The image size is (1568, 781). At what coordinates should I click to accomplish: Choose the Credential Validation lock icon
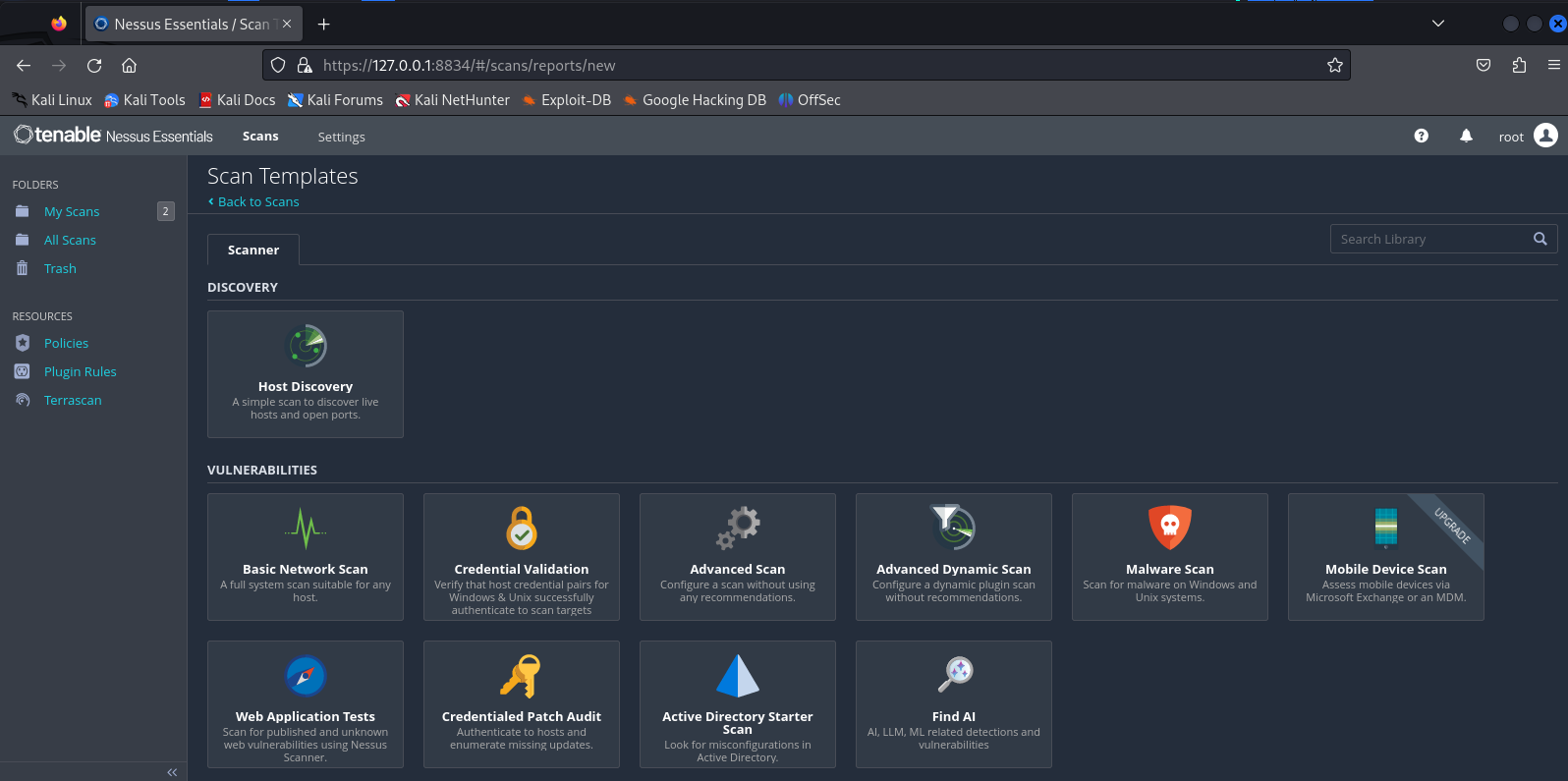tap(522, 529)
